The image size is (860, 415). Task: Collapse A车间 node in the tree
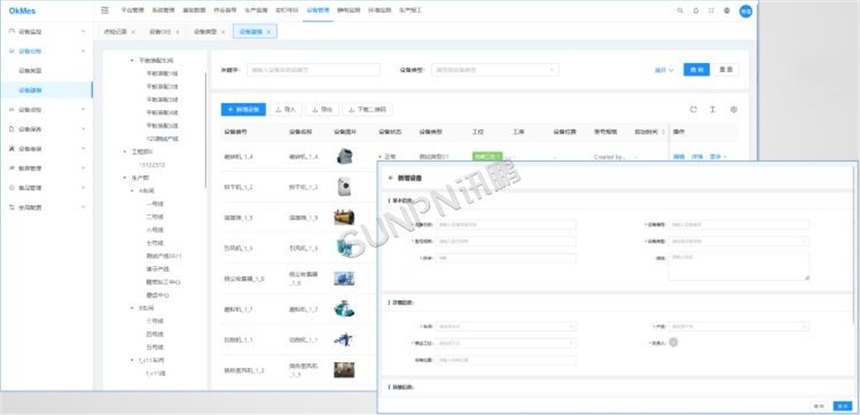133,191
